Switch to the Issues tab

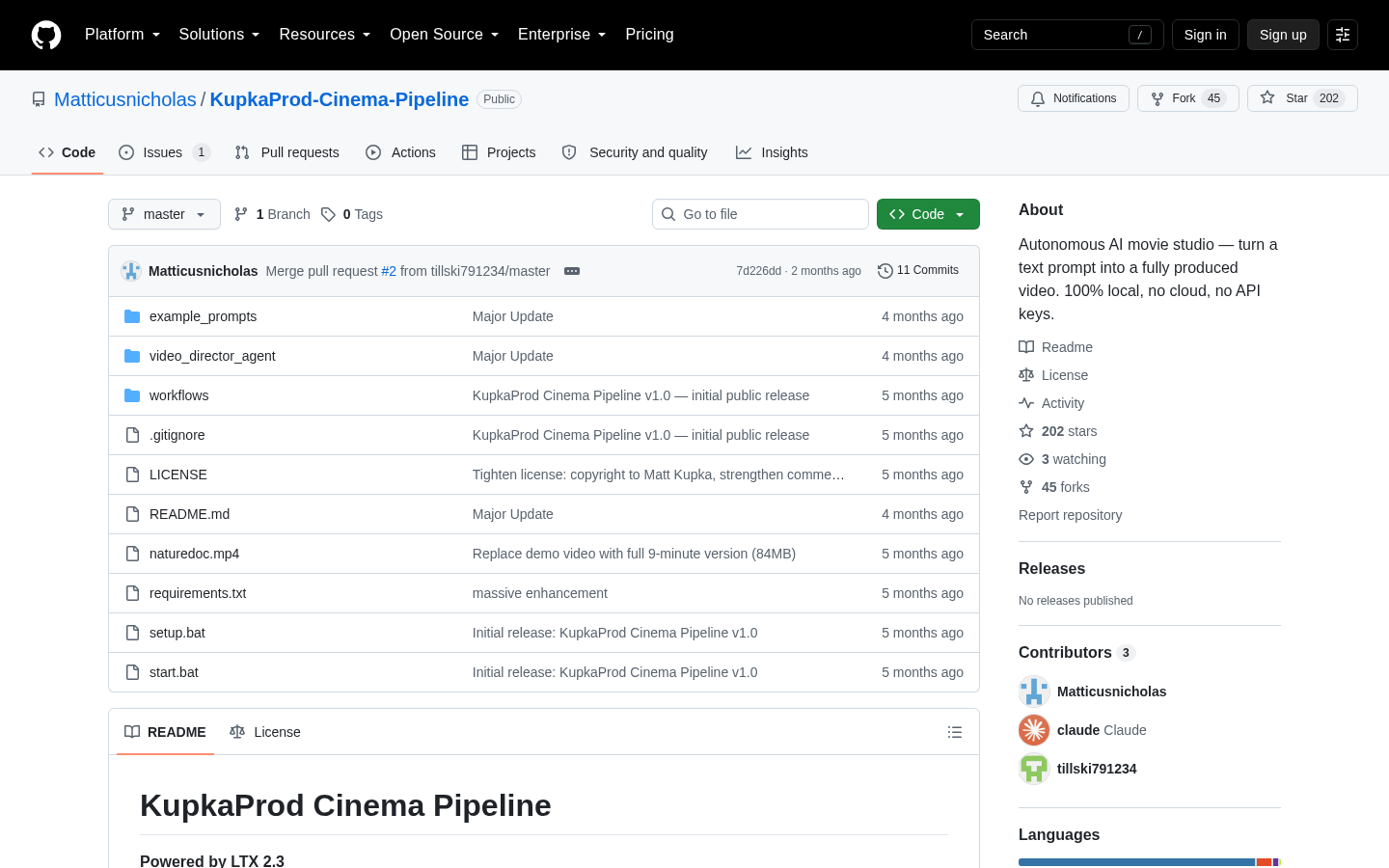(x=164, y=152)
